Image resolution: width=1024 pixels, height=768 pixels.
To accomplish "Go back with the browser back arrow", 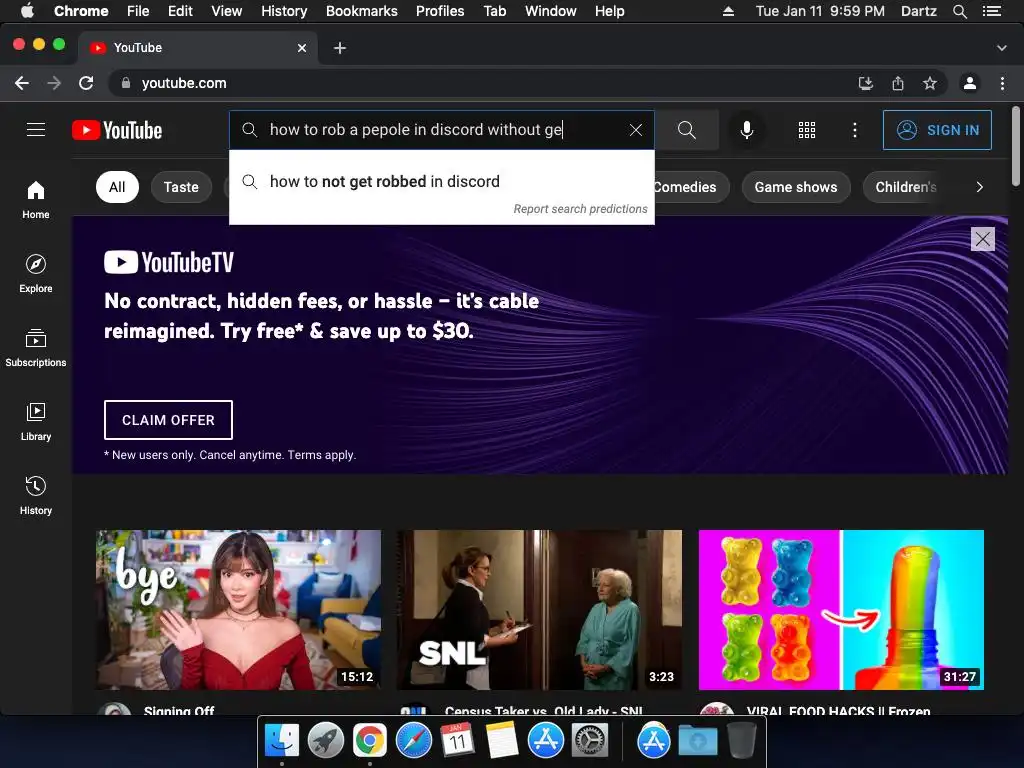I will (x=22, y=83).
